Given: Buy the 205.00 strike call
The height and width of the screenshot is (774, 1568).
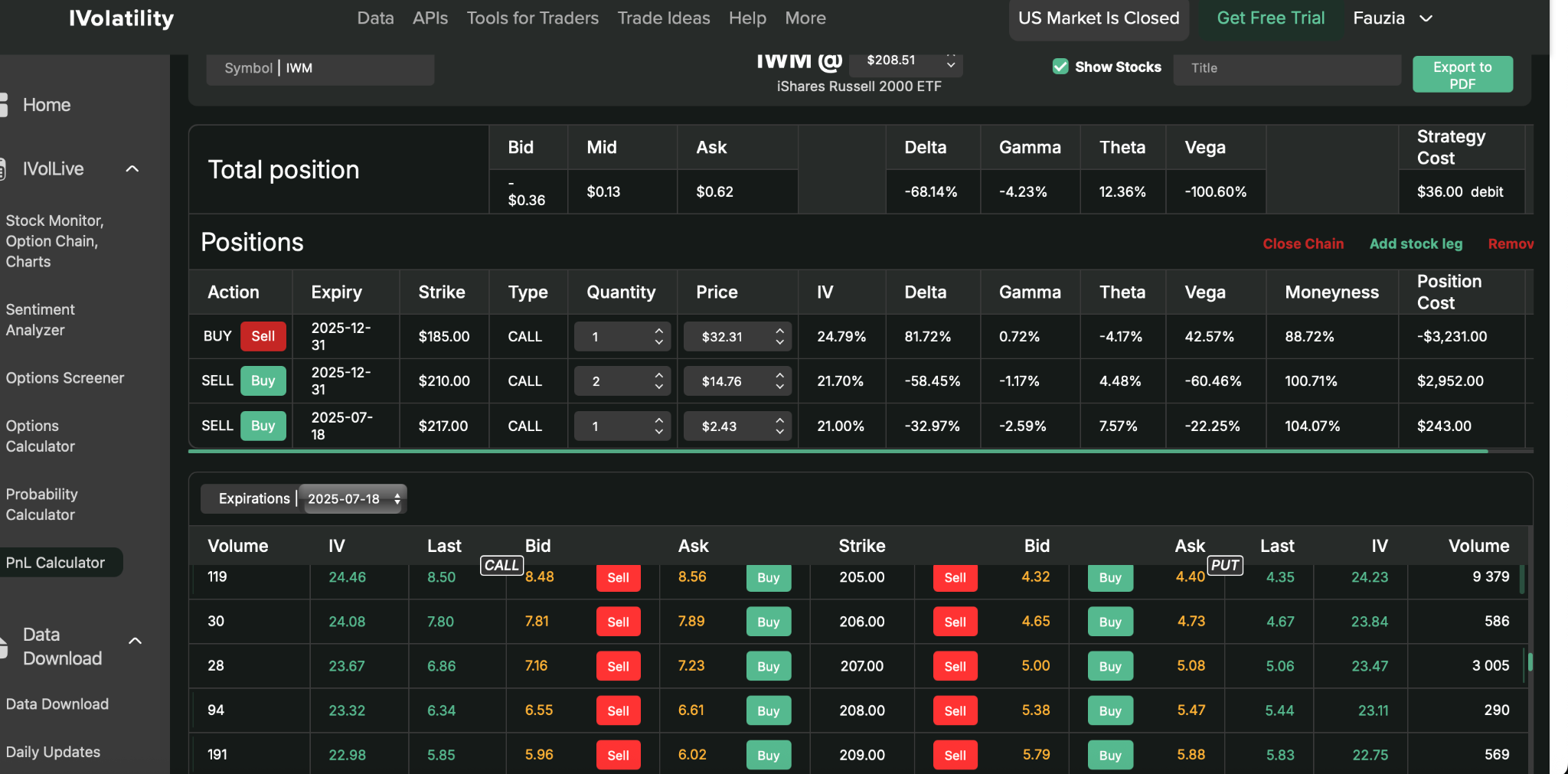Looking at the screenshot, I should pos(769,578).
